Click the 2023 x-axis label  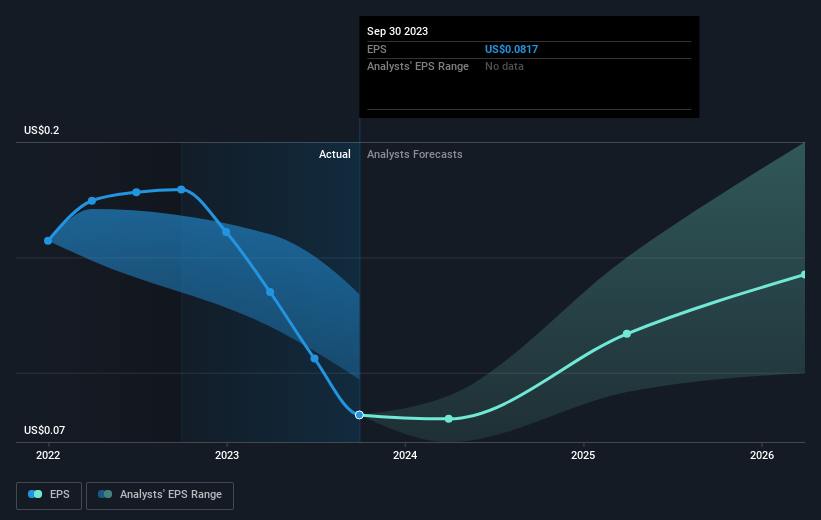[x=227, y=455]
